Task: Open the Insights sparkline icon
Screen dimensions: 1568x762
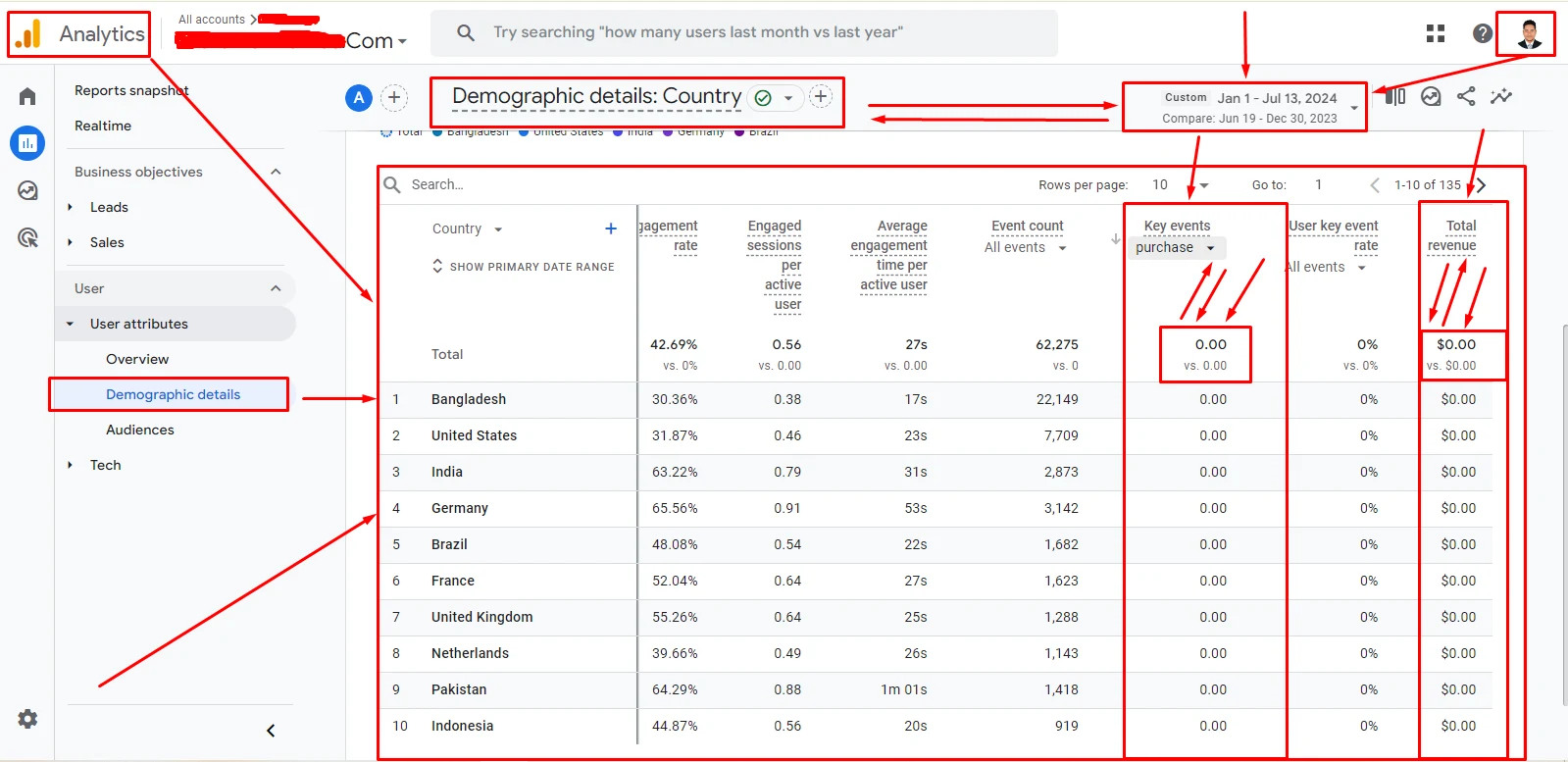Action: pos(1501,96)
